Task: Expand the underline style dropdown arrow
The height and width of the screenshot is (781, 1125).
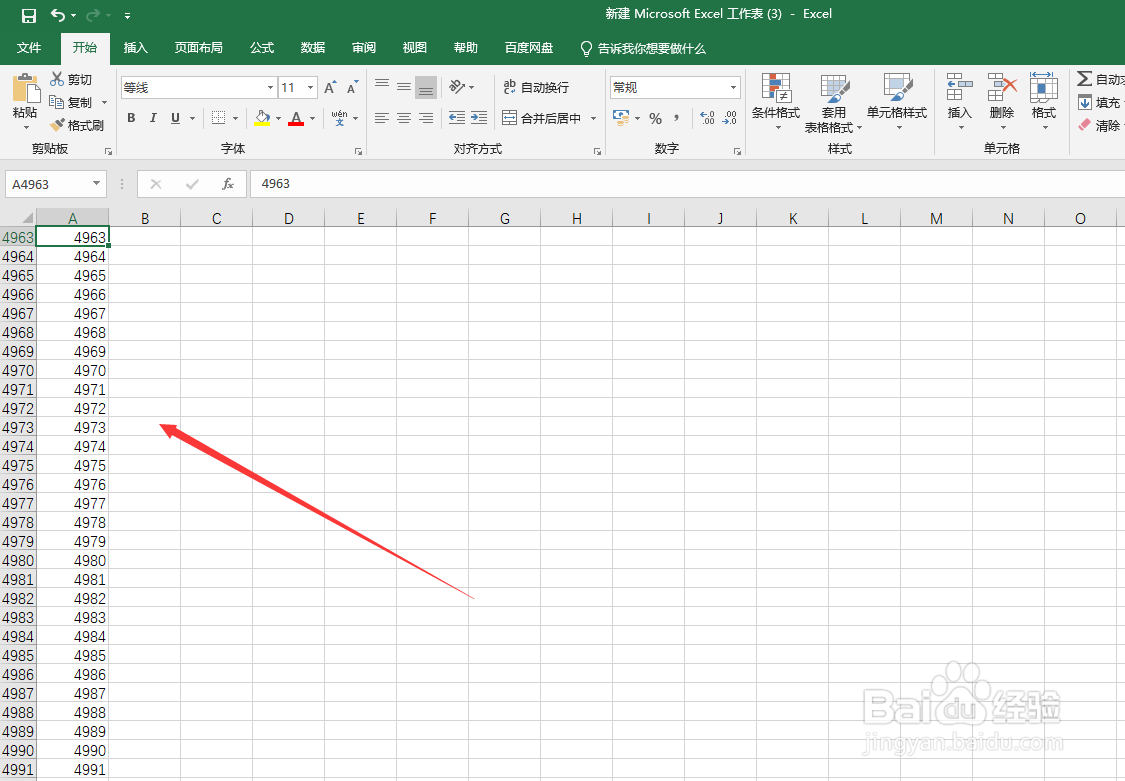Action: (x=192, y=118)
